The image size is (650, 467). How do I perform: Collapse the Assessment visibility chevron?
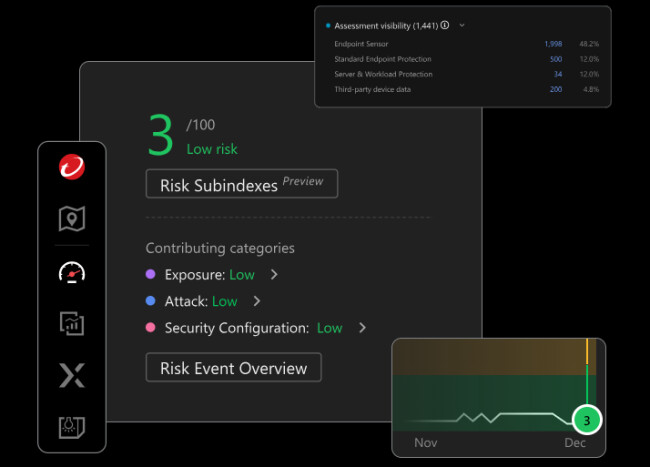click(x=462, y=25)
